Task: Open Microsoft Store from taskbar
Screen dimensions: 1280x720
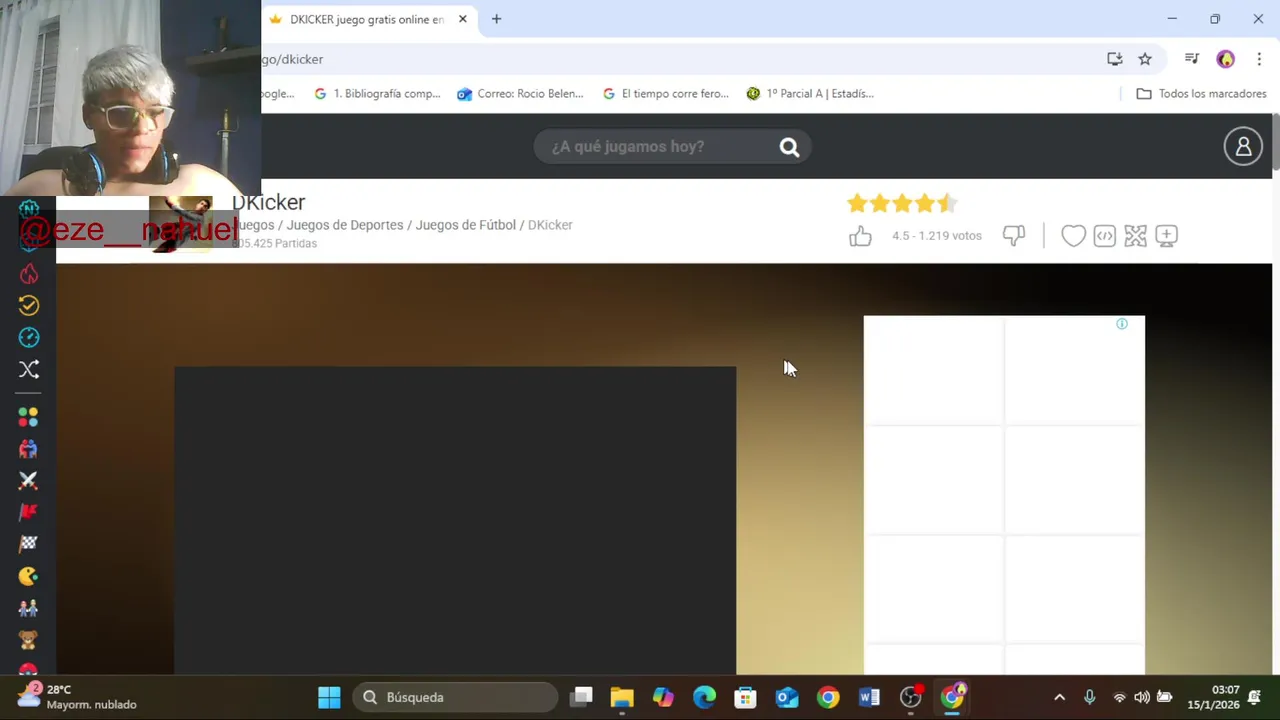Action: coord(745,697)
